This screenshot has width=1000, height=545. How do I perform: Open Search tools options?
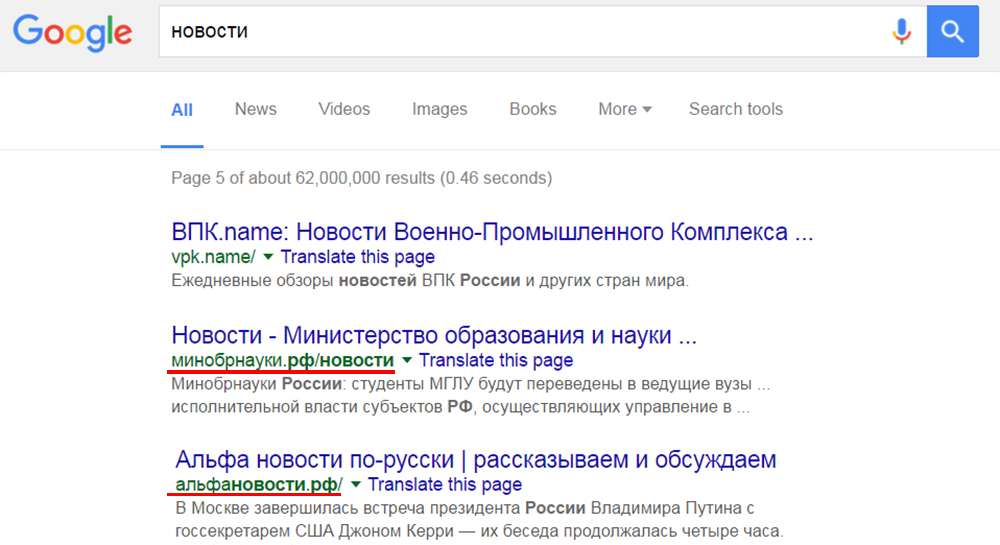click(736, 109)
